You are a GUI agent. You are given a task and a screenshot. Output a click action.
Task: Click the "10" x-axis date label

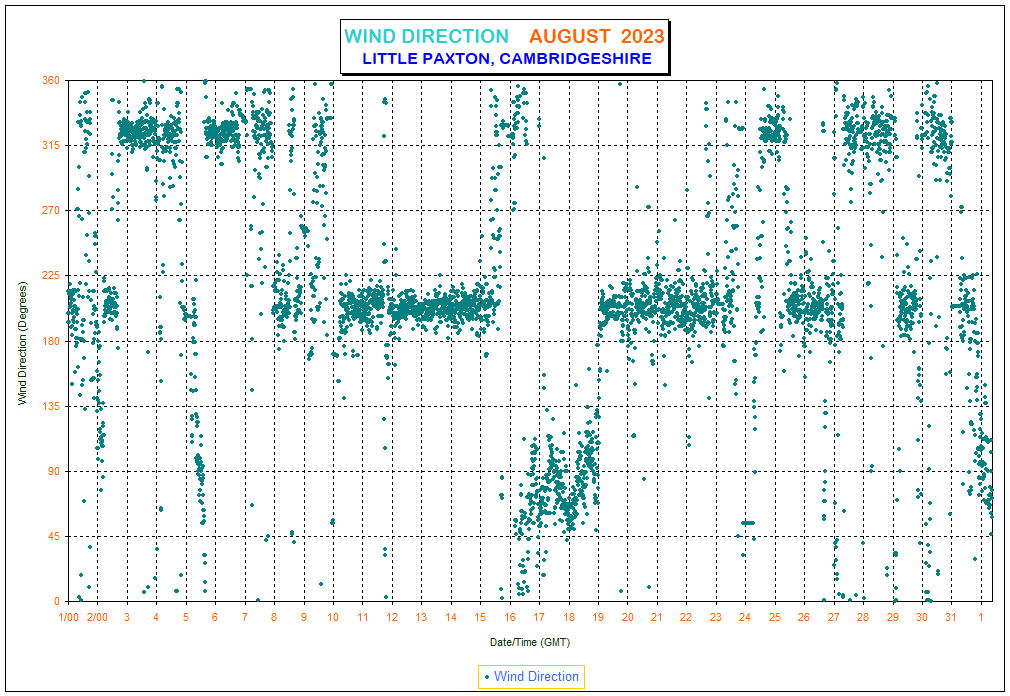tap(333, 617)
